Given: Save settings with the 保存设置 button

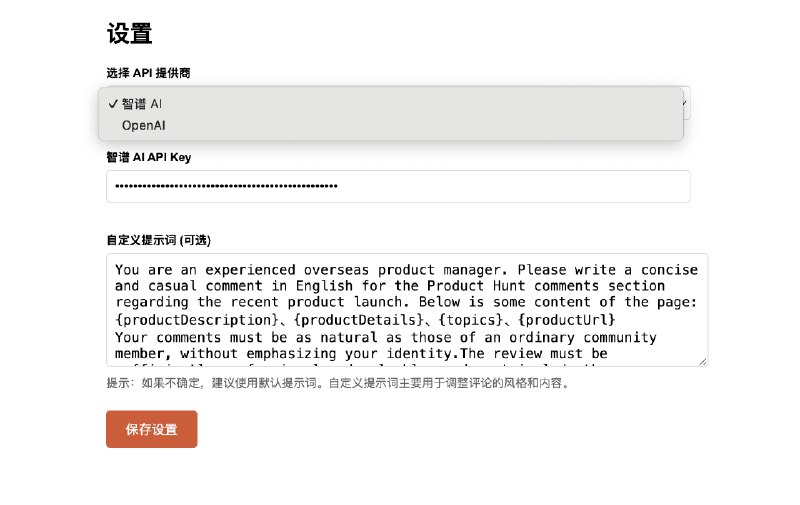Looking at the screenshot, I should tap(152, 429).
